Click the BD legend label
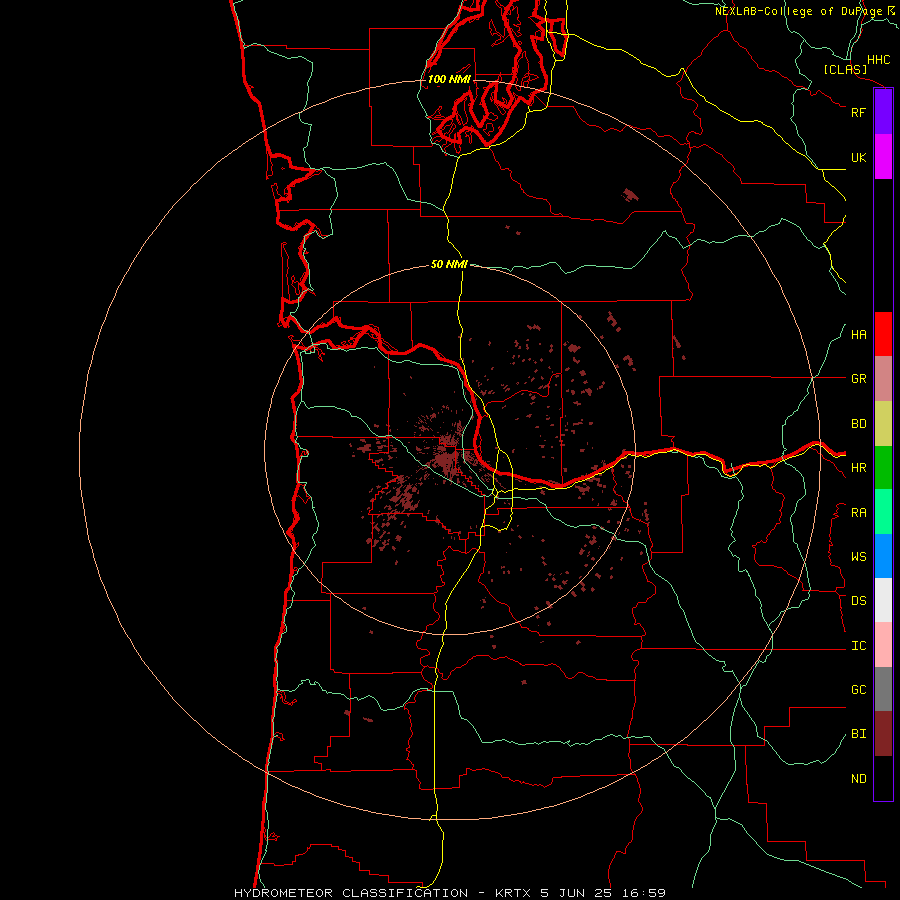Screen dimensions: 900x900 [x=858, y=424]
